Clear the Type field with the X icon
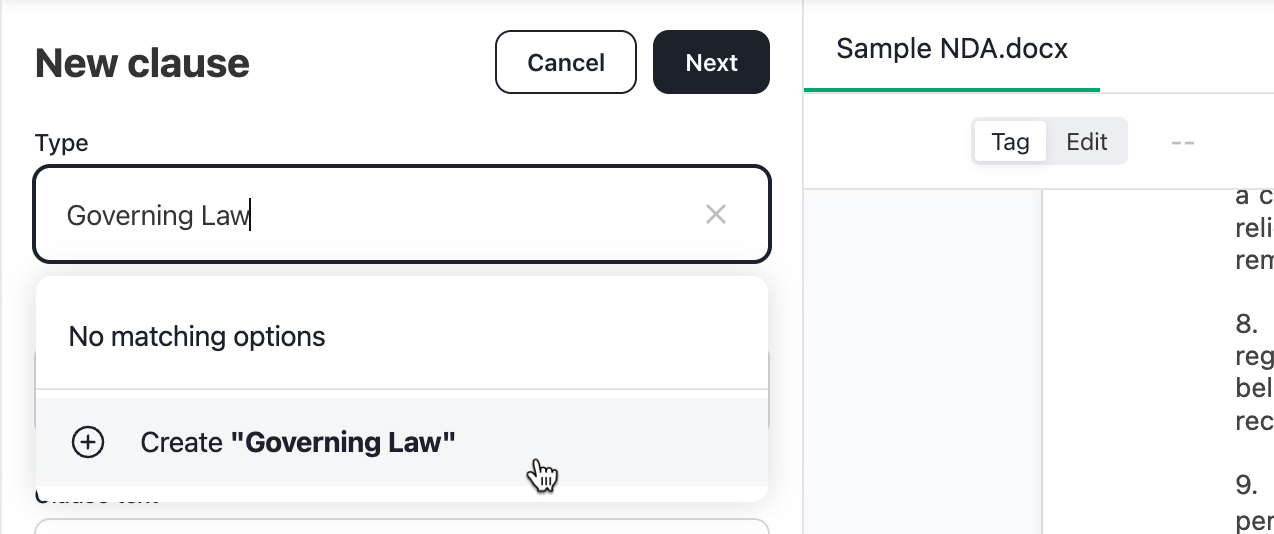The width and height of the screenshot is (1274, 534). [x=716, y=214]
